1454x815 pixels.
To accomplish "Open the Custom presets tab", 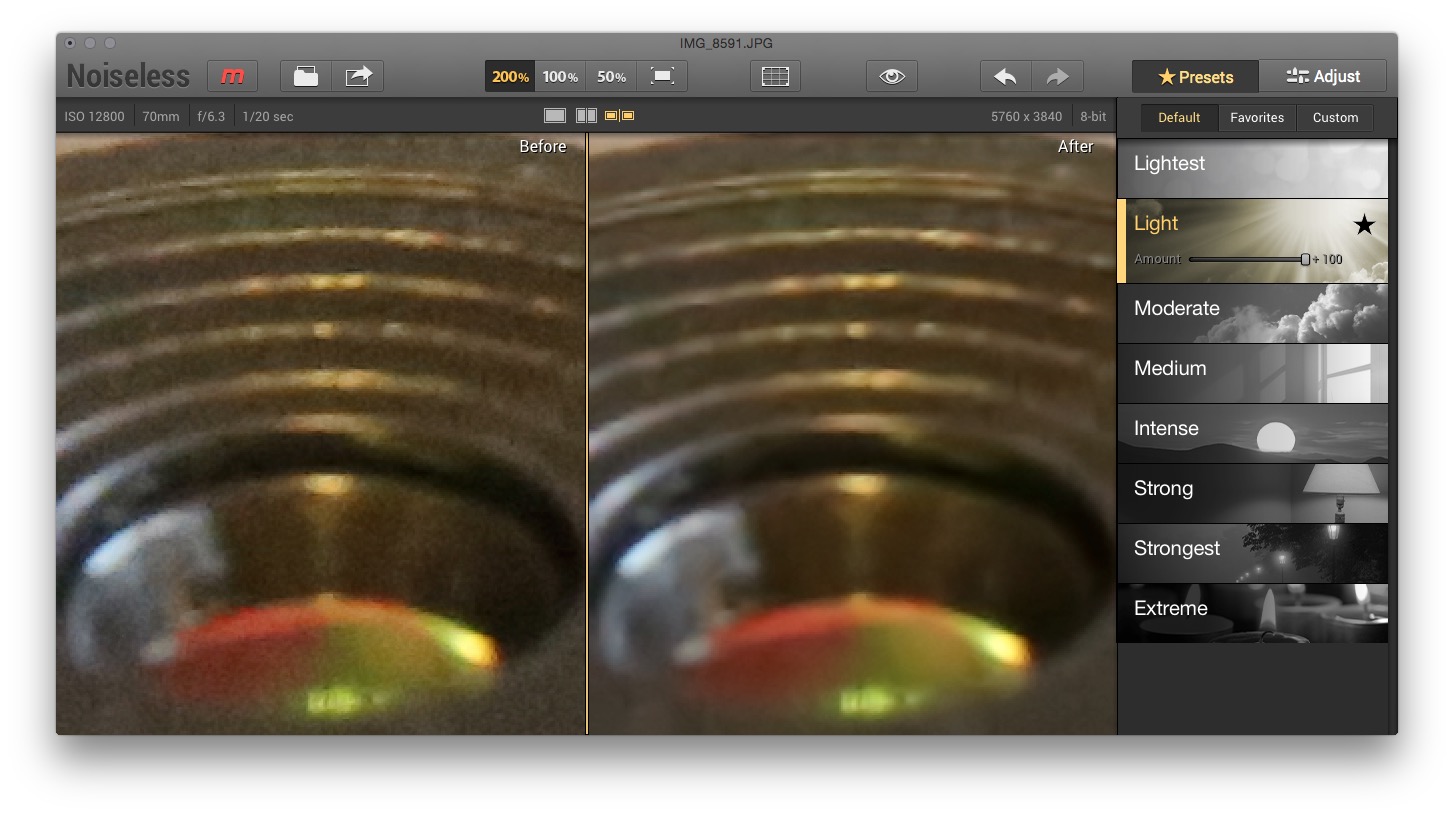I will pyautogui.click(x=1335, y=117).
